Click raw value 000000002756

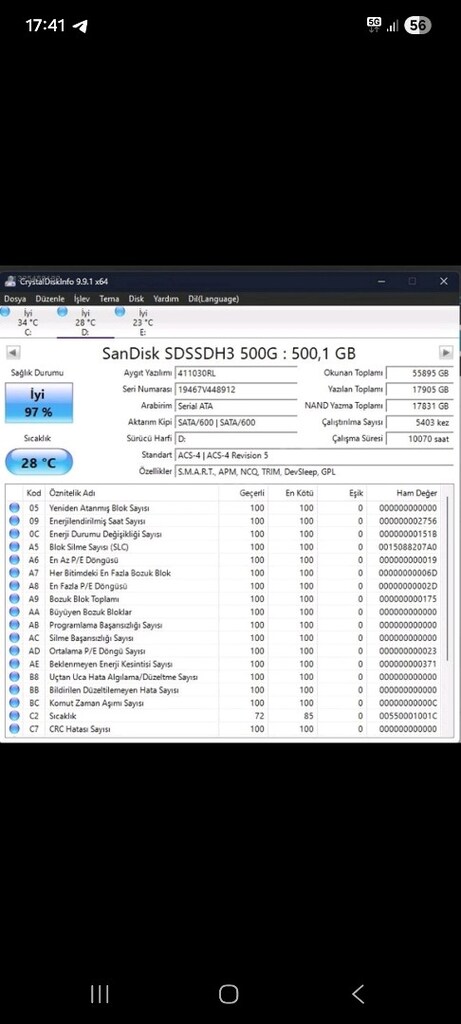(x=407, y=521)
